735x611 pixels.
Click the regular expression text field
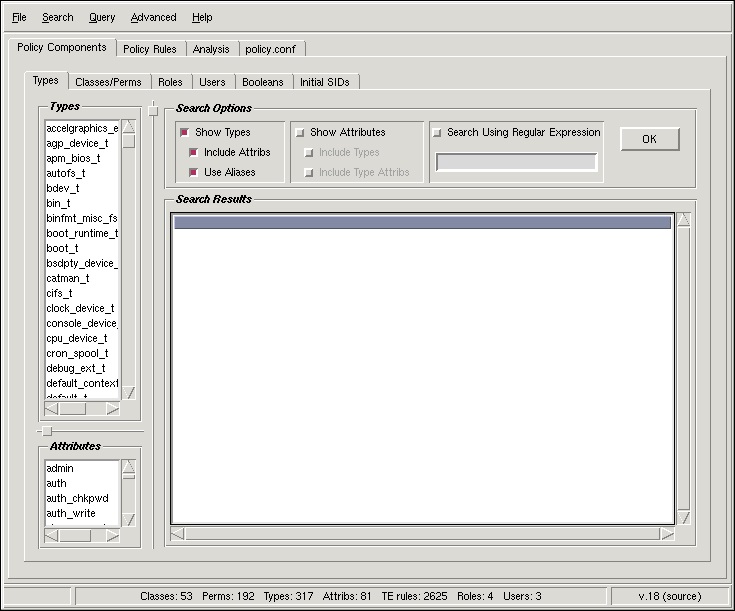coord(516,162)
